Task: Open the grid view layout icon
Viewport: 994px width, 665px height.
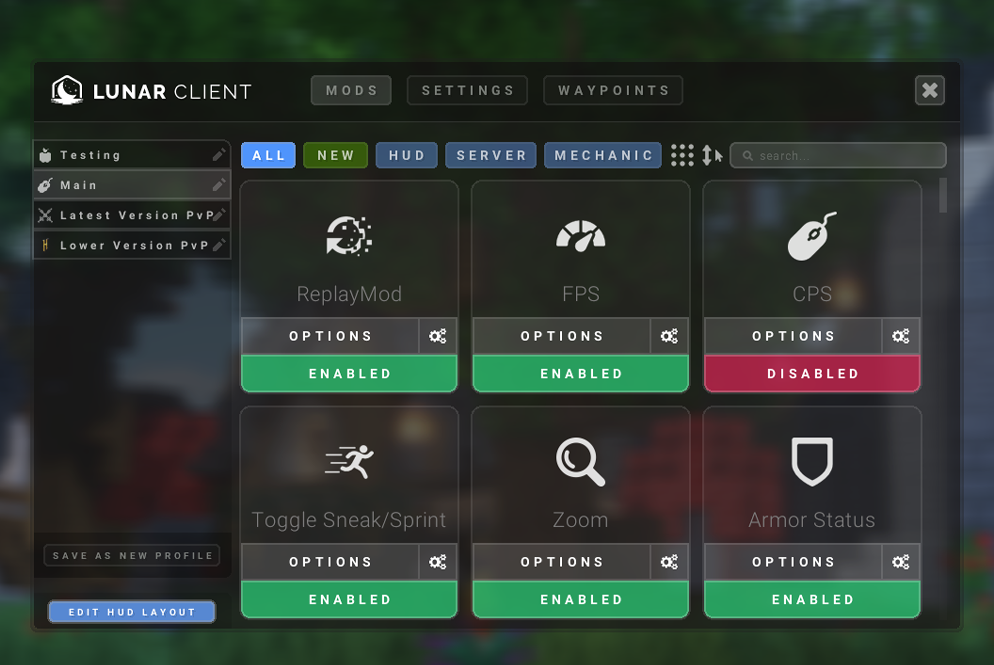Action: (x=683, y=155)
